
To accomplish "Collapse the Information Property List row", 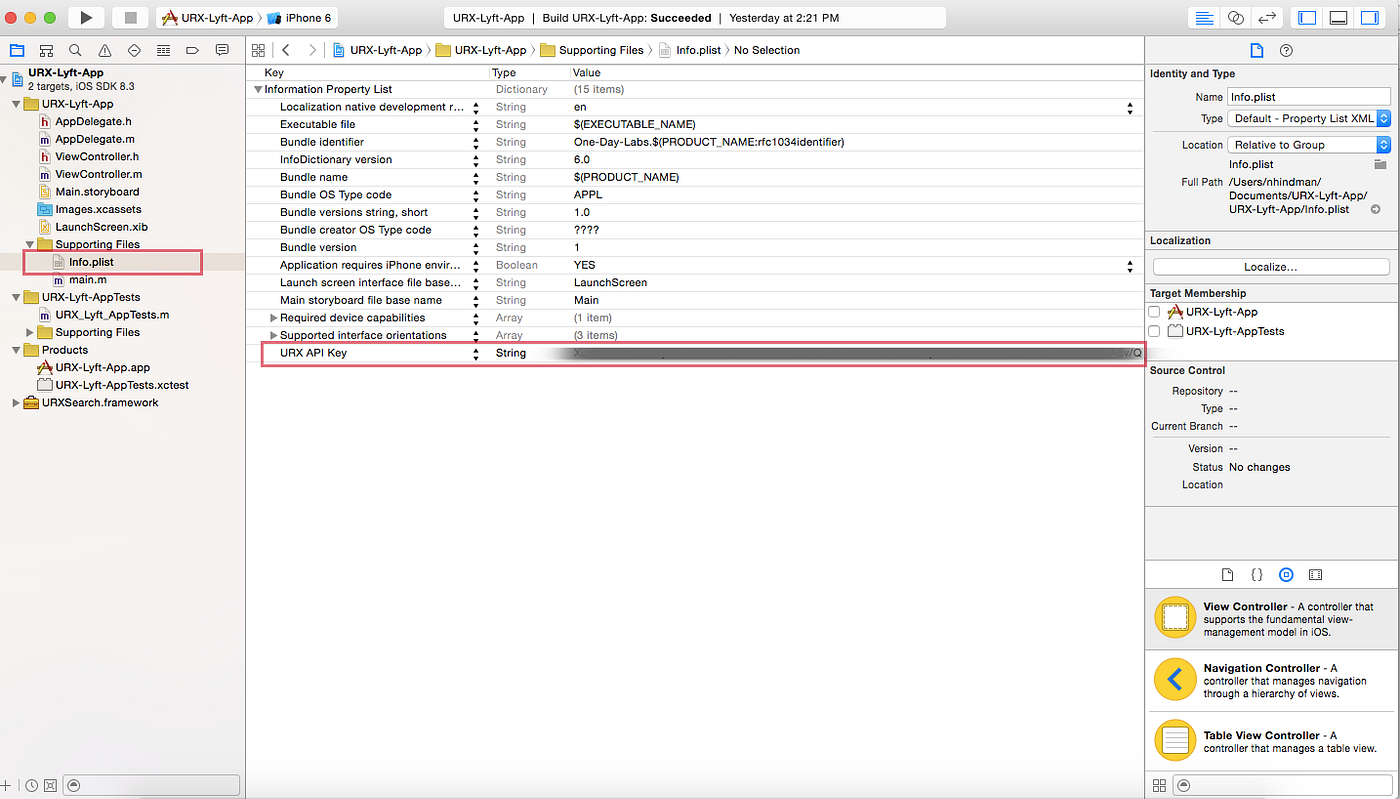I will 258,89.
